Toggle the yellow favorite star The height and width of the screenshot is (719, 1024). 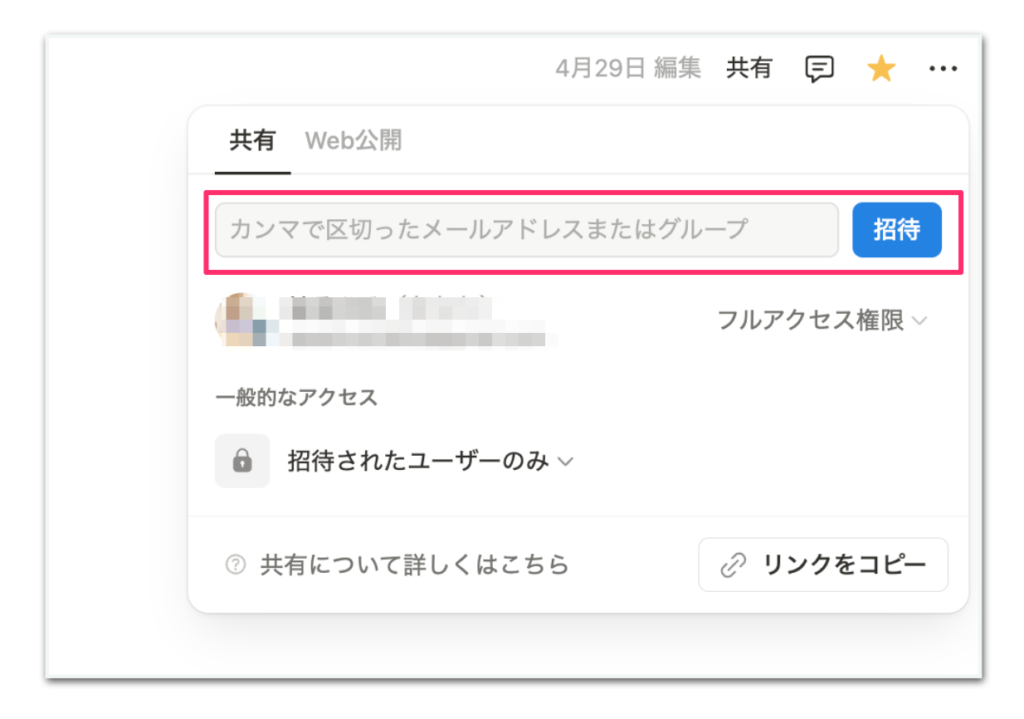click(881, 68)
